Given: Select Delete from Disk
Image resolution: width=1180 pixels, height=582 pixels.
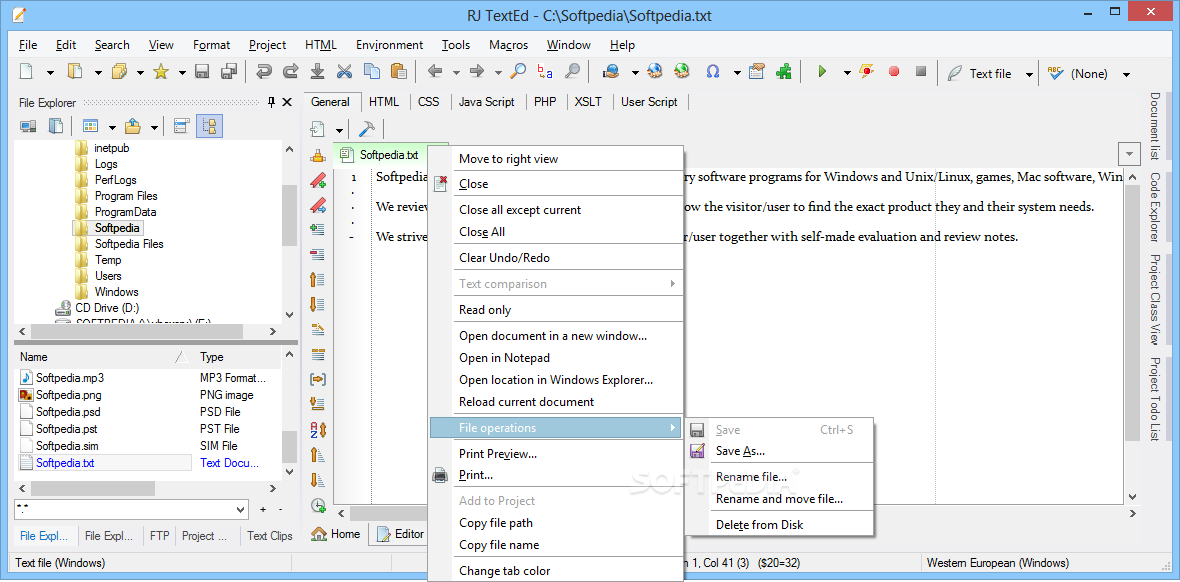Looking at the screenshot, I should [x=759, y=525].
